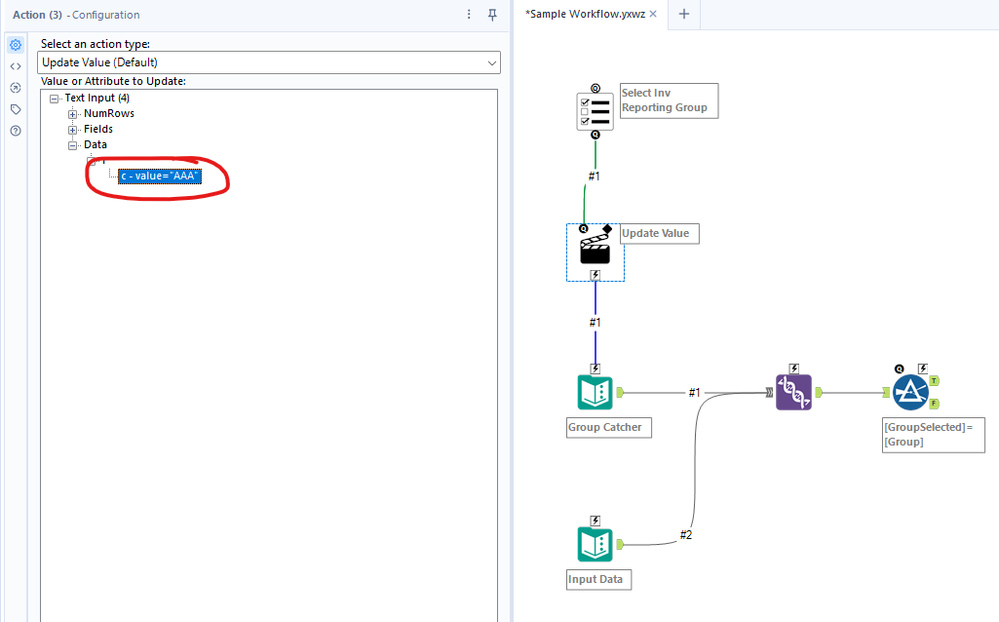Select the Filter tool
The height and width of the screenshot is (622, 999).
coord(910,392)
